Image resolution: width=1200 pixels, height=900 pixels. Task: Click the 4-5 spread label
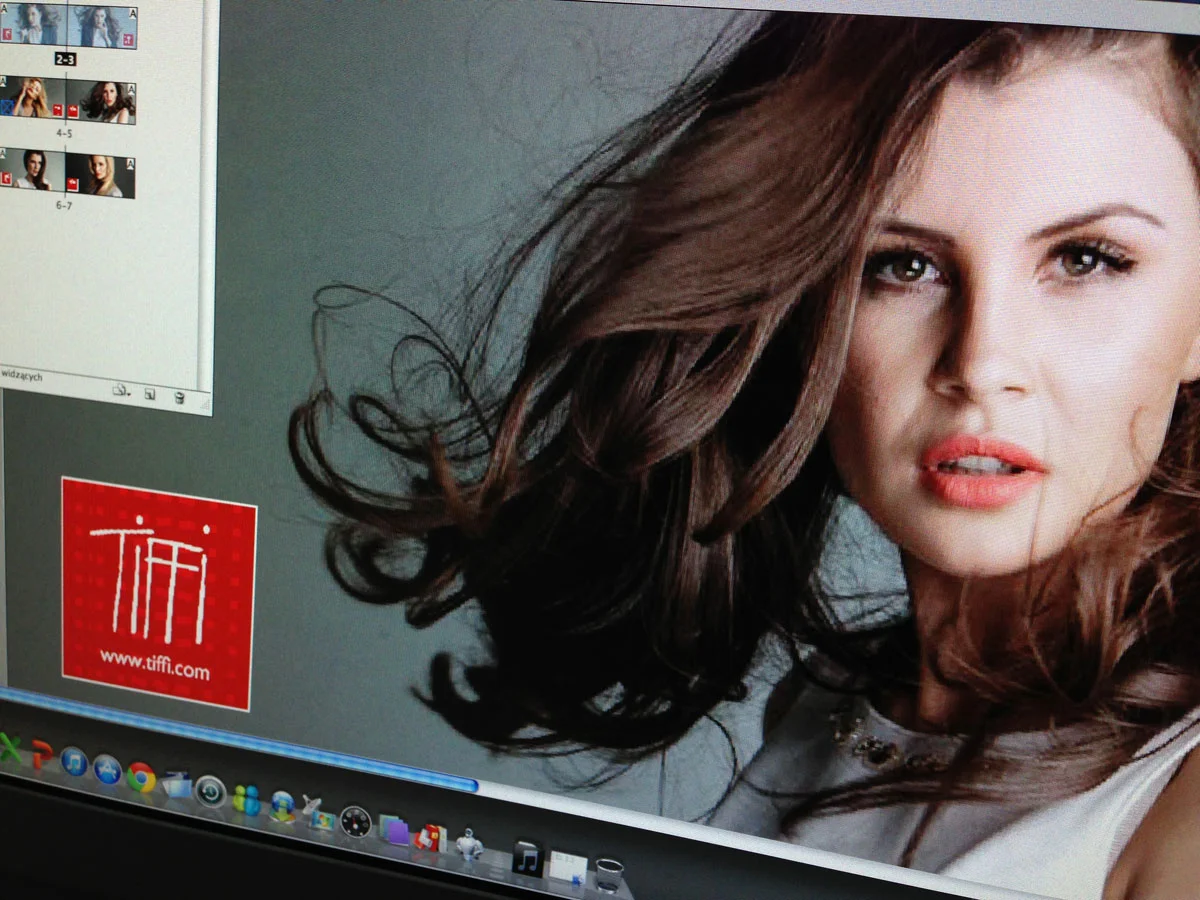pos(65,132)
